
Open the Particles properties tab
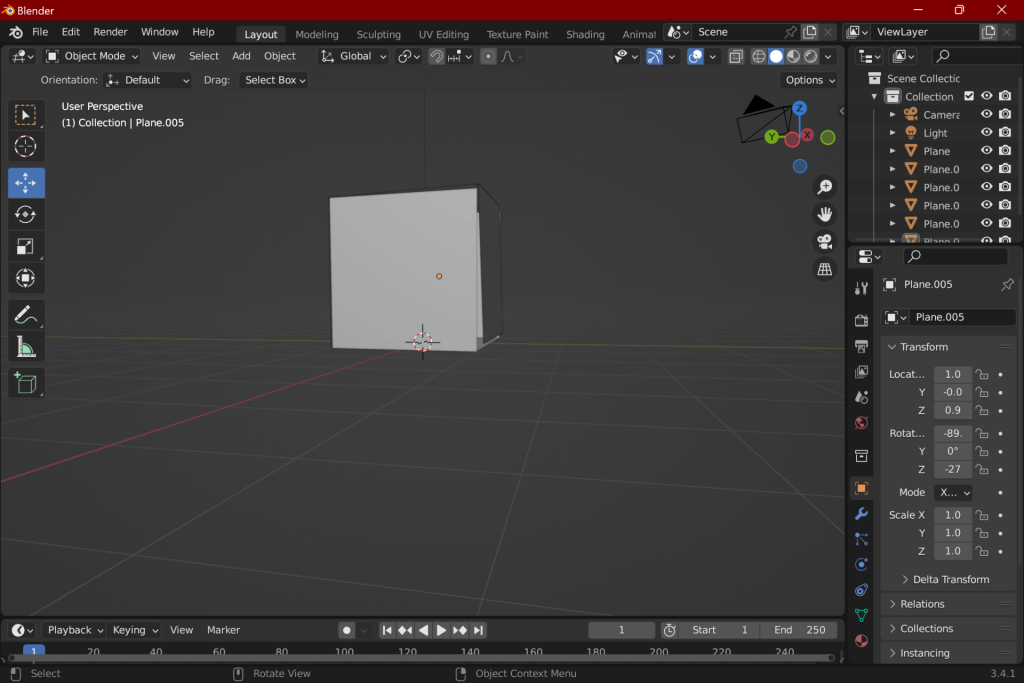tap(861, 539)
